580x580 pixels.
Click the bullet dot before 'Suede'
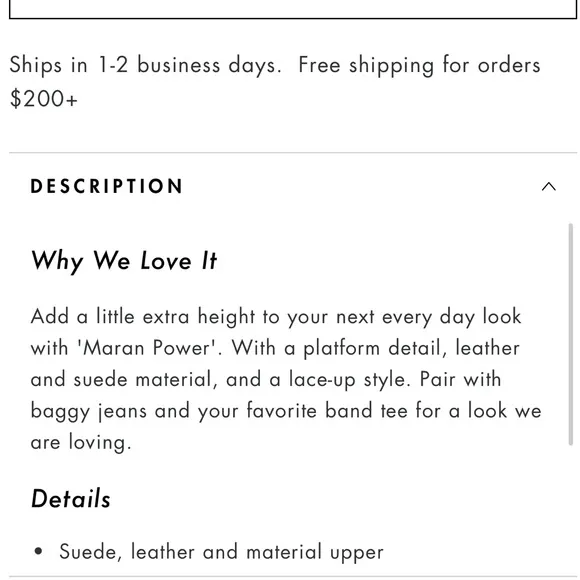(38, 551)
